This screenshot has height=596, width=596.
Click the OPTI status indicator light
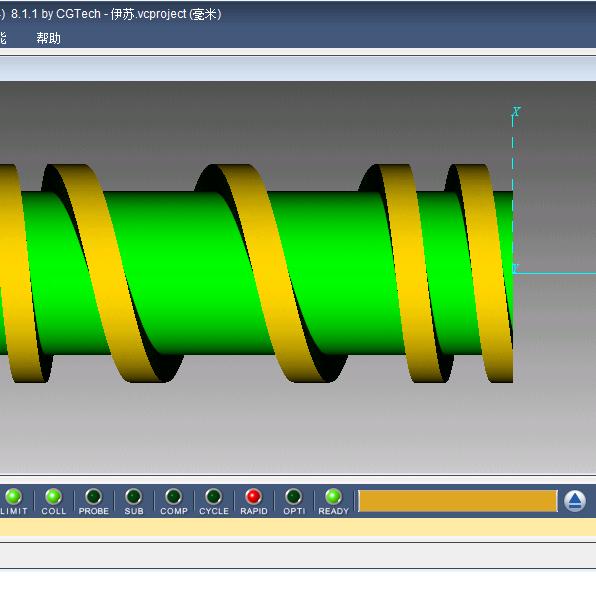point(293,496)
